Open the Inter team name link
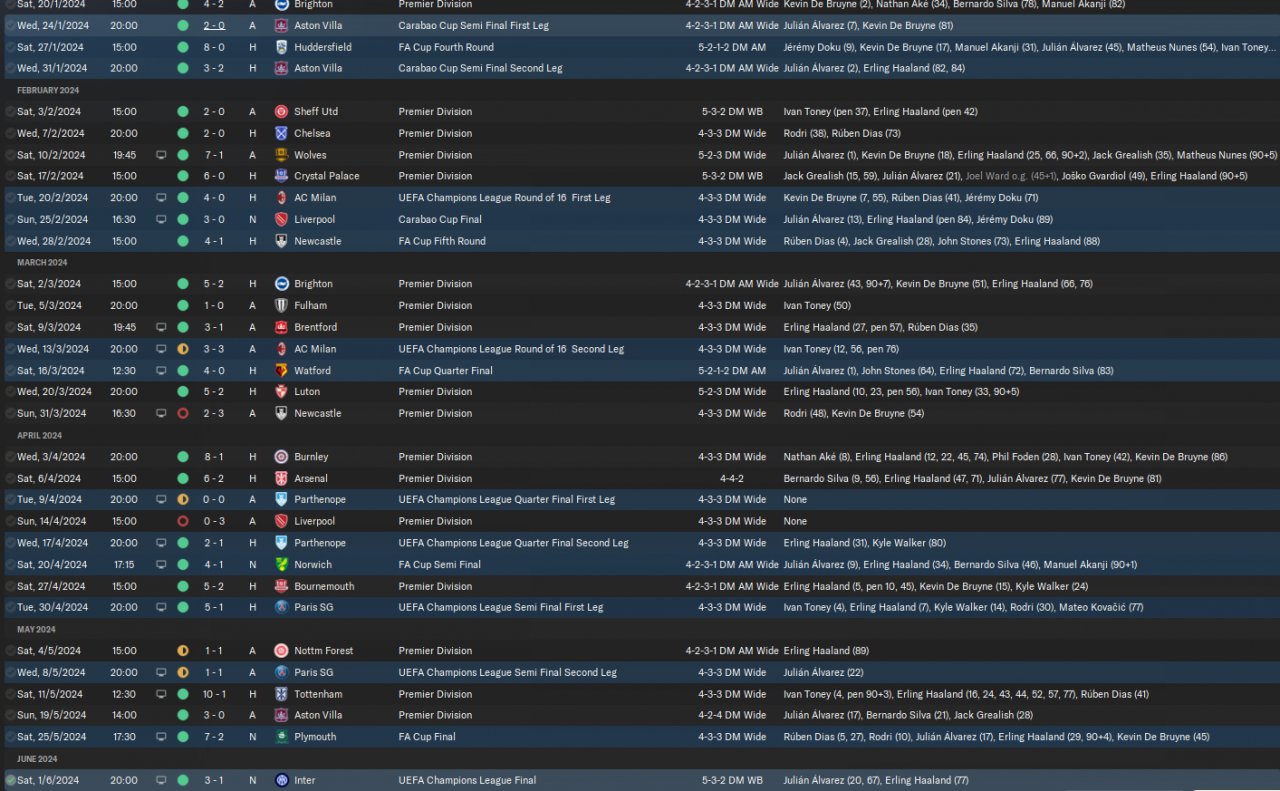The height and width of the screenshot is (791, 1280). (306, 781)
